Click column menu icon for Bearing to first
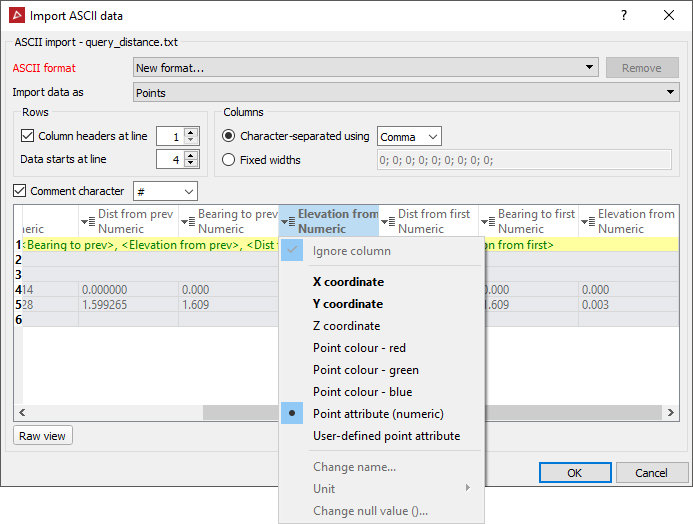The width and height of the screenshot is (693, 524). 487,221
